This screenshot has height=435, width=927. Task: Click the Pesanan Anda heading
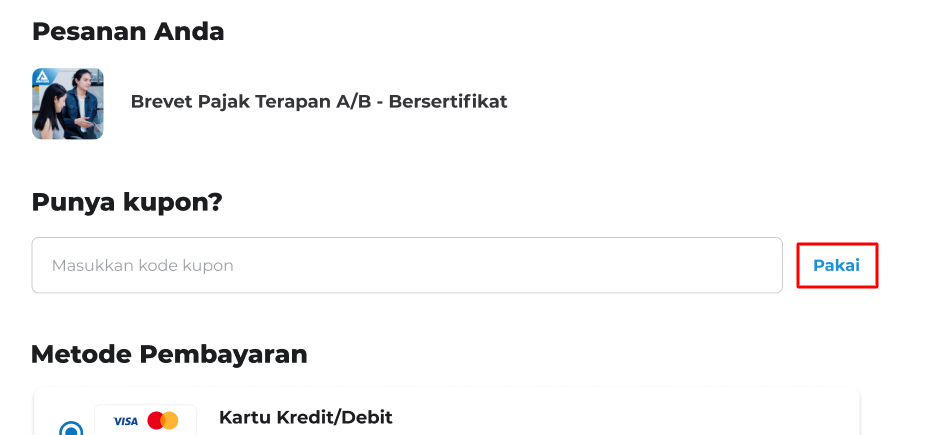pos(128,31)
